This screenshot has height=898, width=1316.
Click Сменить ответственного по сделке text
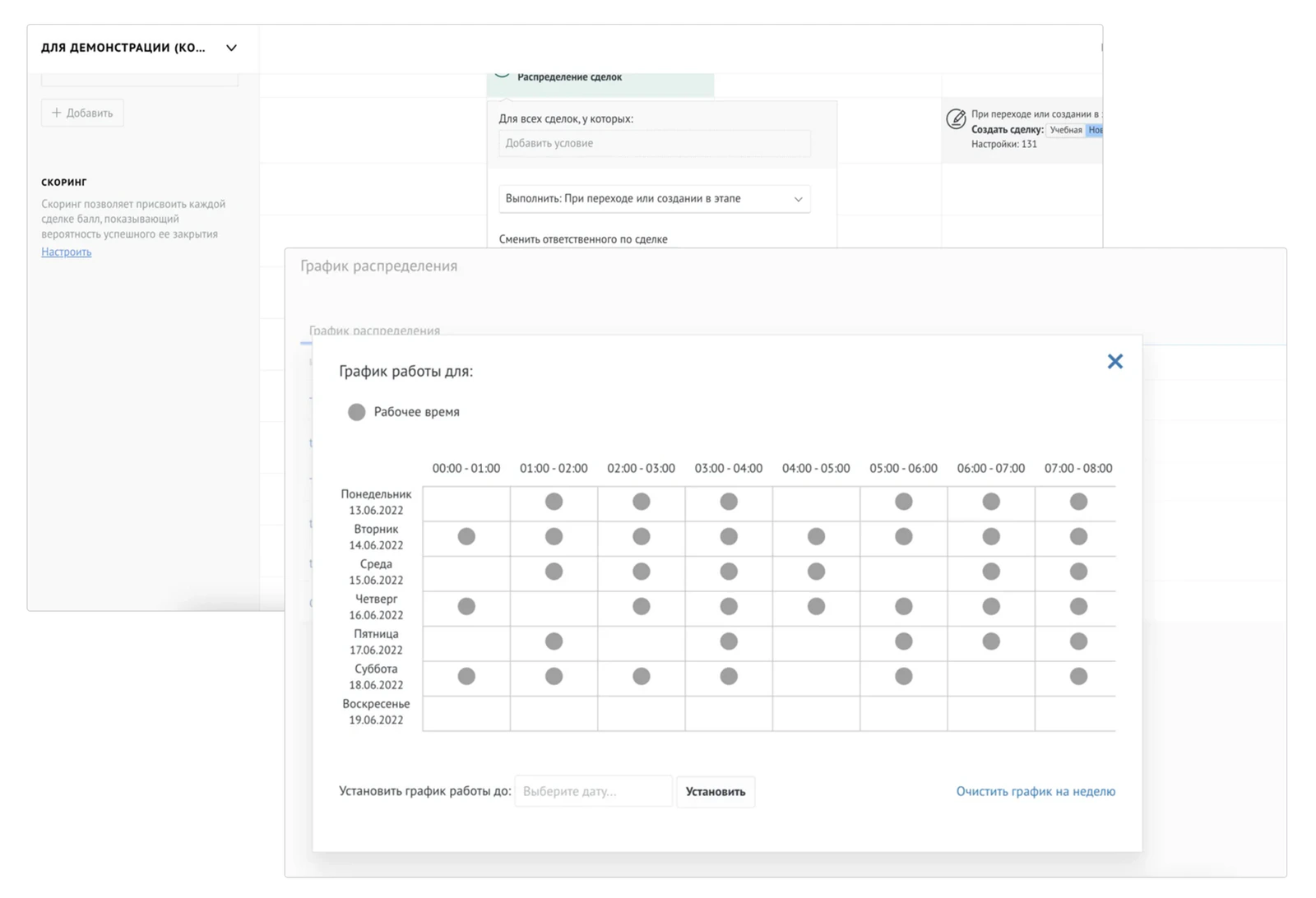coord(583,239)
